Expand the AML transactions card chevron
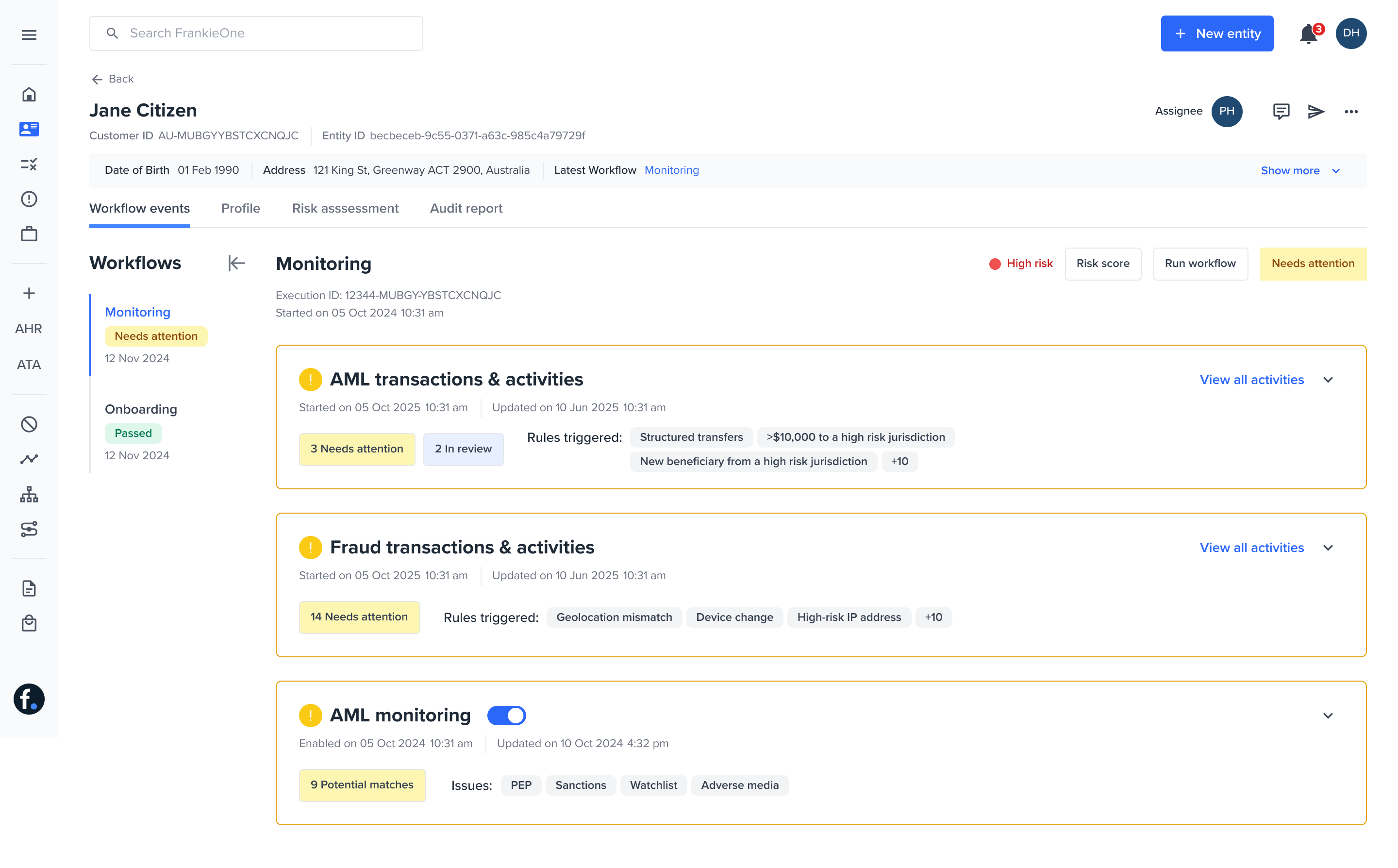Viewport: 1398px width, 868px height. click(x=1328, y=380)
